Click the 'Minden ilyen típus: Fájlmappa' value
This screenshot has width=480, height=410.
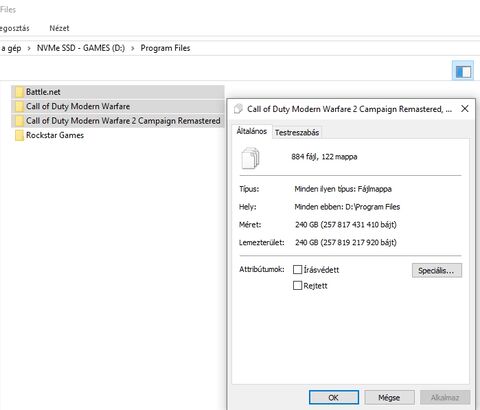pos(343,189)
